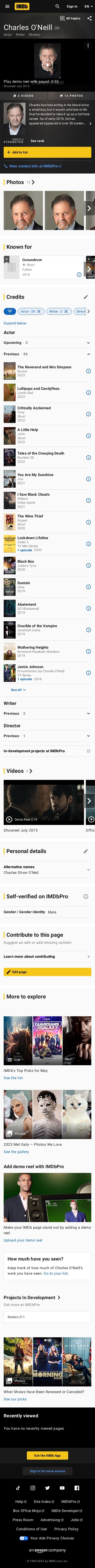The image size is (95, 1568).
Task: Open Station 211 project card
Action: click(47, 1316)
